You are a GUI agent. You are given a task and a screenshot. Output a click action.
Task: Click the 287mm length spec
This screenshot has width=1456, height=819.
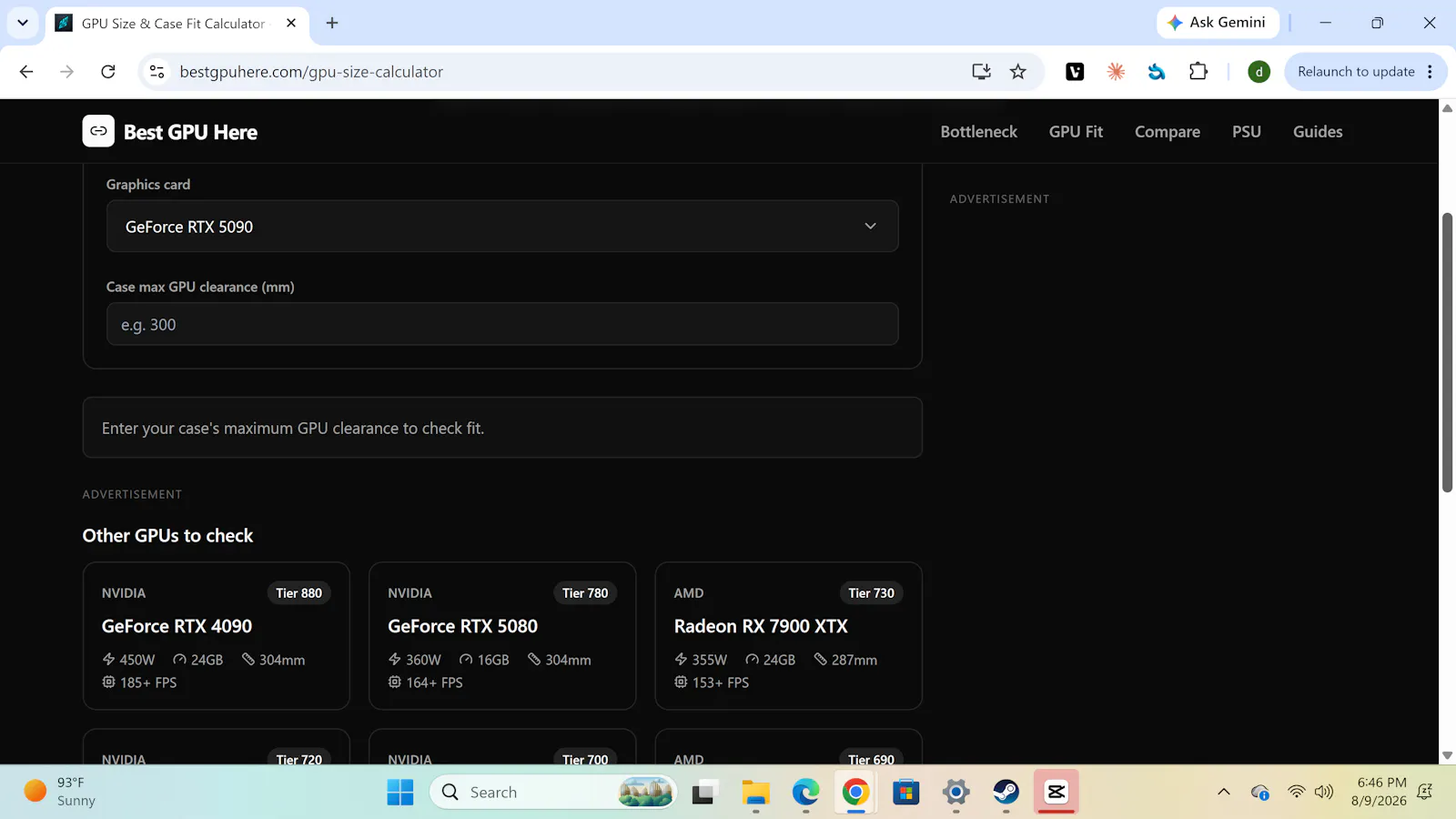pos(845,660)
